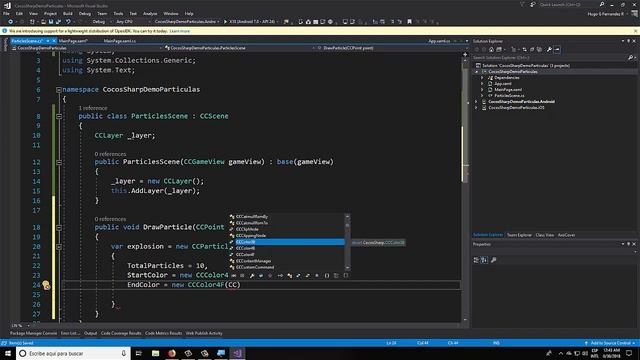Toggle the brackets filter in IntelliSense filter bar
Image resolution: width=640 pixels, height=360 pixels.
(327, 276)
